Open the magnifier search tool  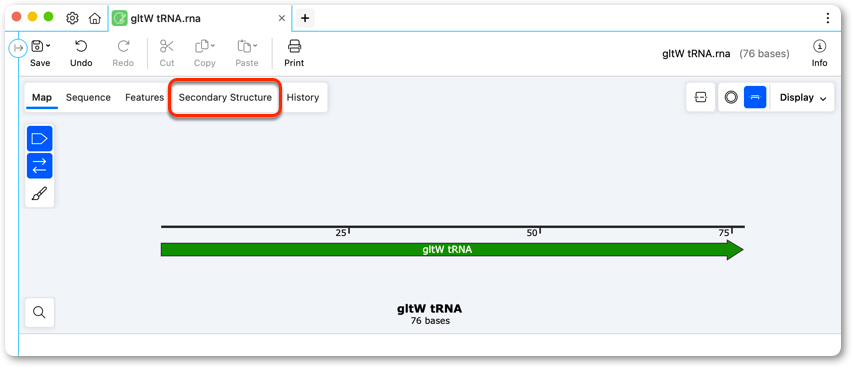39,312
